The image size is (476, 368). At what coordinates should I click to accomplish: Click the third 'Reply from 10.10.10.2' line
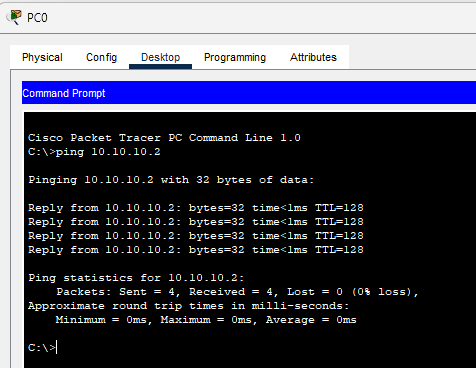tap(196, 236)
